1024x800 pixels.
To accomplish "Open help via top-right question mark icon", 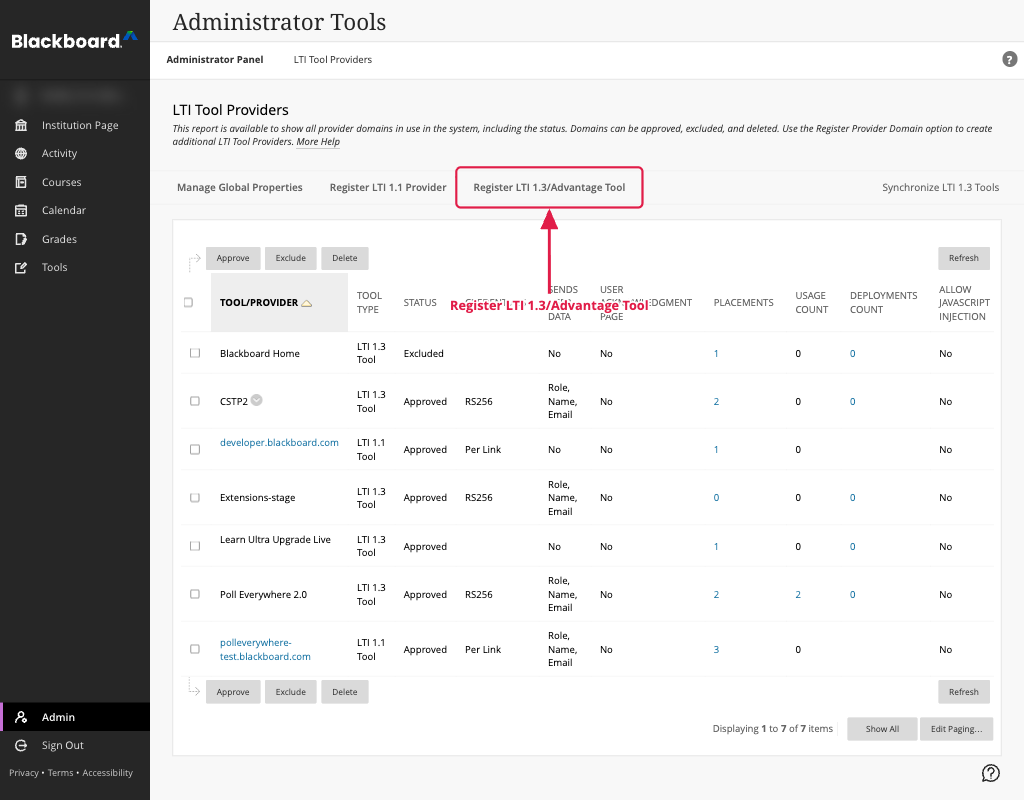I will 1009,59.
